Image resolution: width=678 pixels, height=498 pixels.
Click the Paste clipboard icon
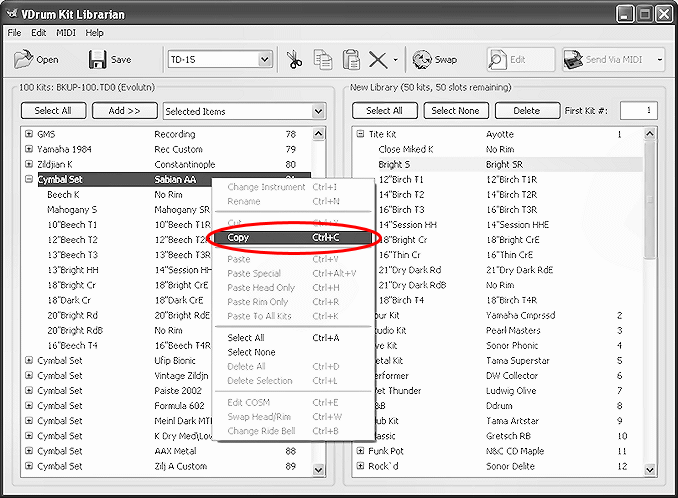[351, 60]
